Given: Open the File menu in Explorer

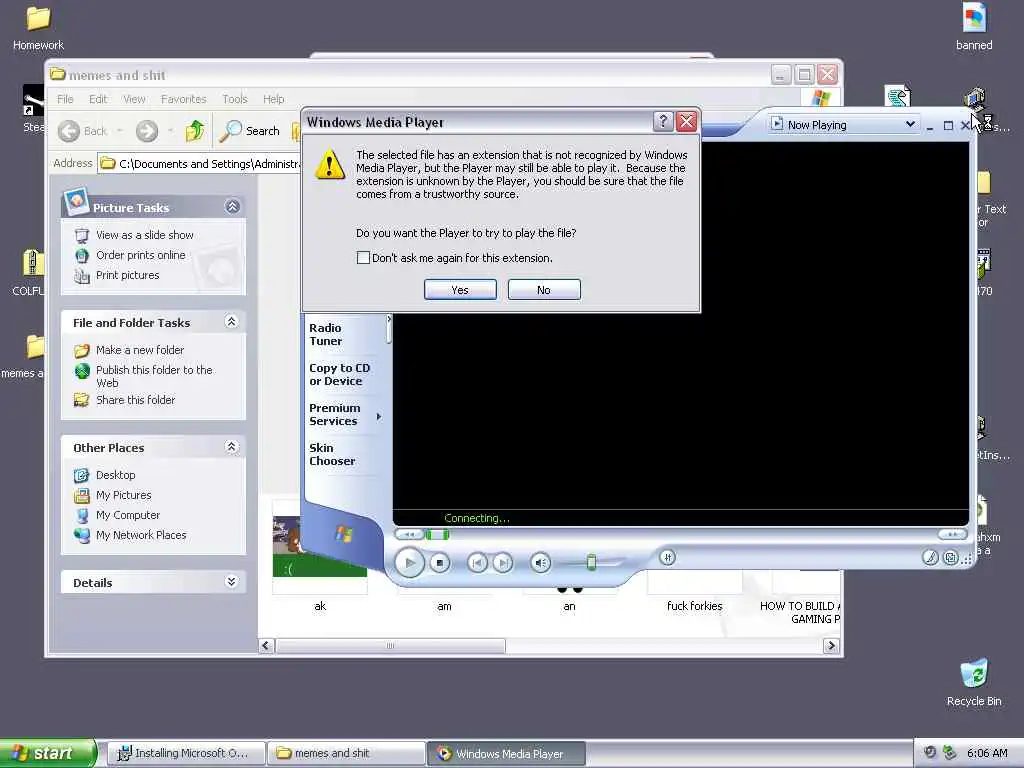Looking at the screenshot, I should (x=65, y=99).
